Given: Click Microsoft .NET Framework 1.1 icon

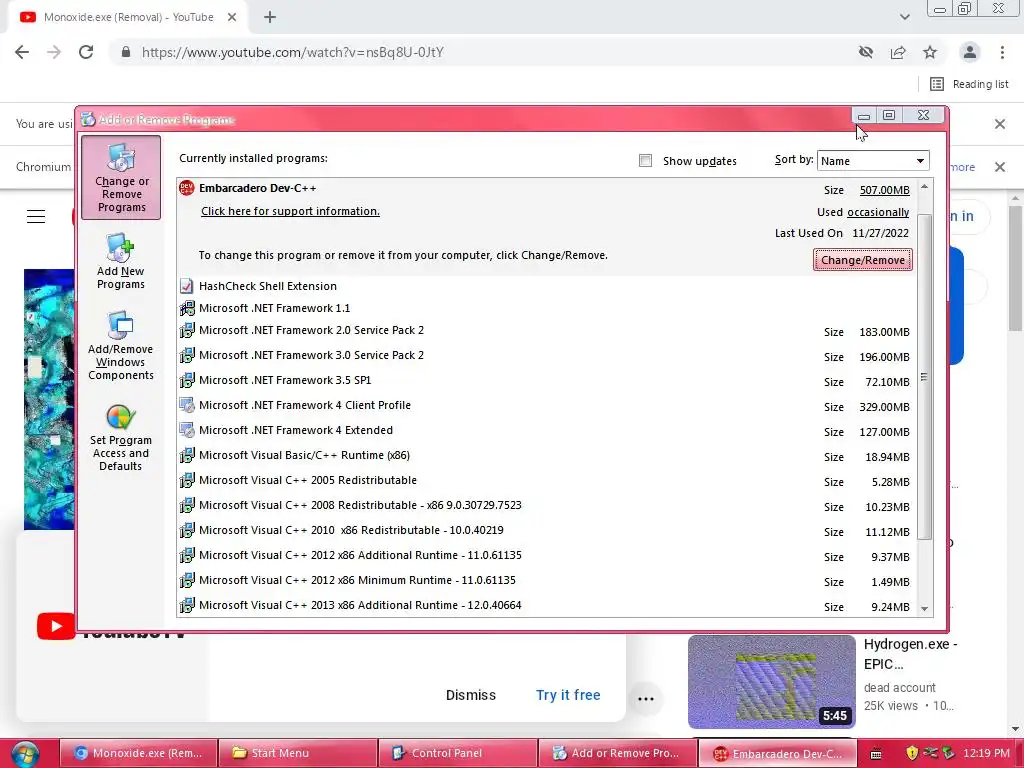Looking at the screenshot, I should click(187, 308).
